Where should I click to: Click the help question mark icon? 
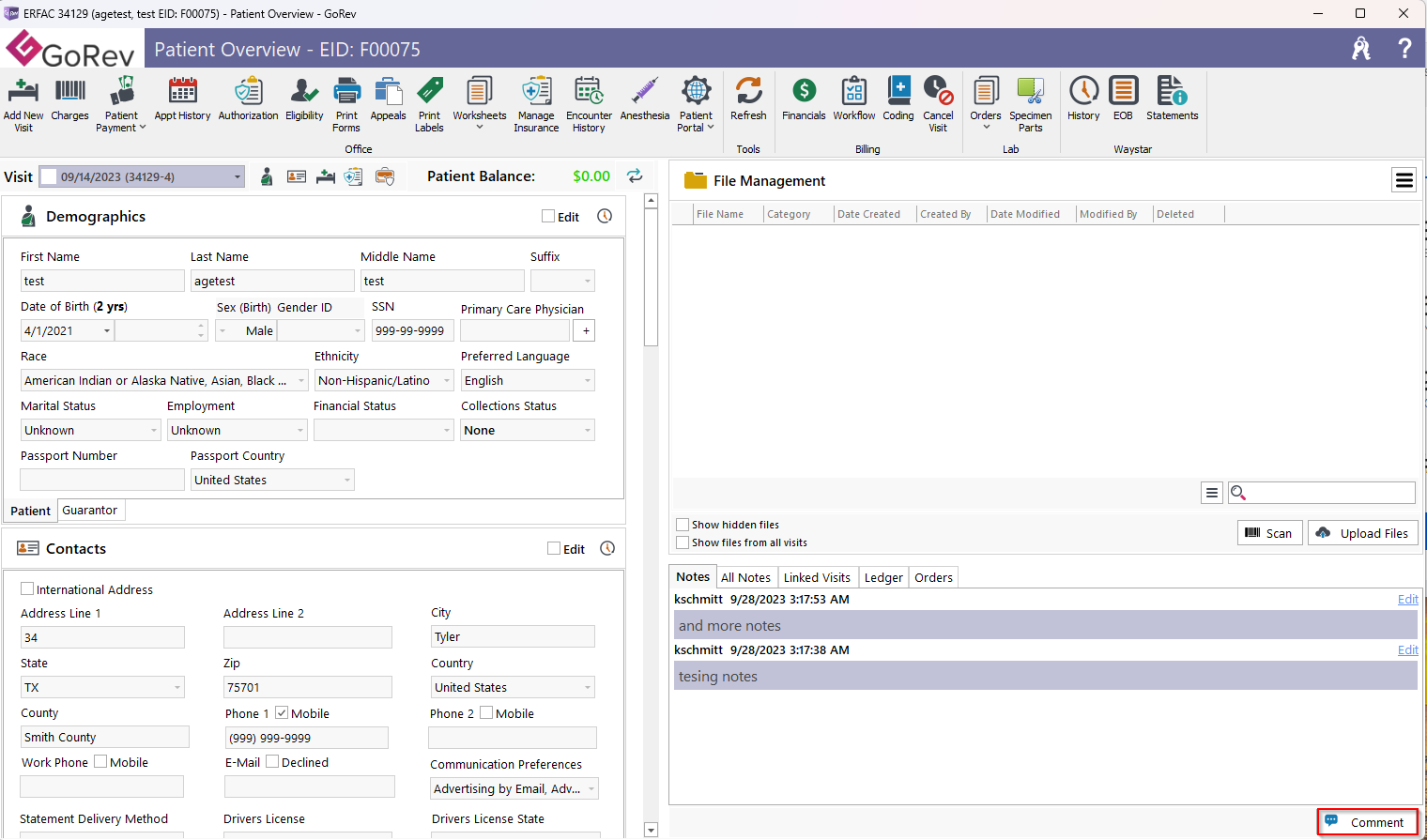pos(1404,49)
